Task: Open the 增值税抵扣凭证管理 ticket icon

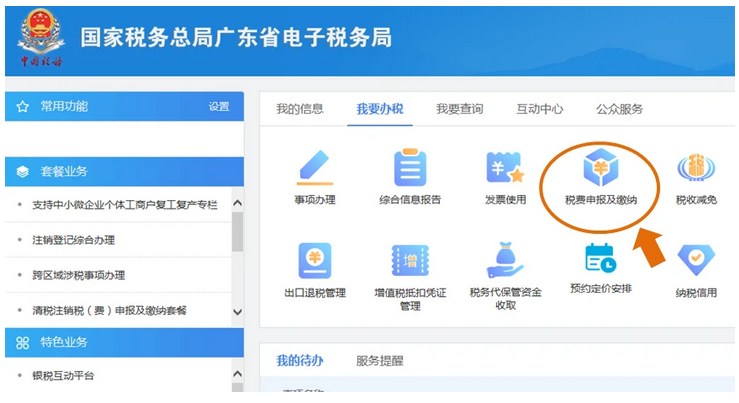Action: (x=410, y=260)
